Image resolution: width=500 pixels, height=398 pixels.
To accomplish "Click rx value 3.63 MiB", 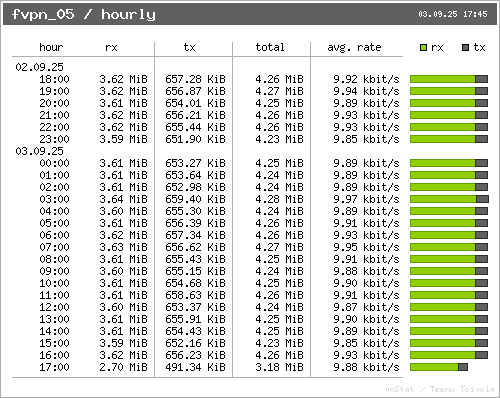I will point(123,247).
